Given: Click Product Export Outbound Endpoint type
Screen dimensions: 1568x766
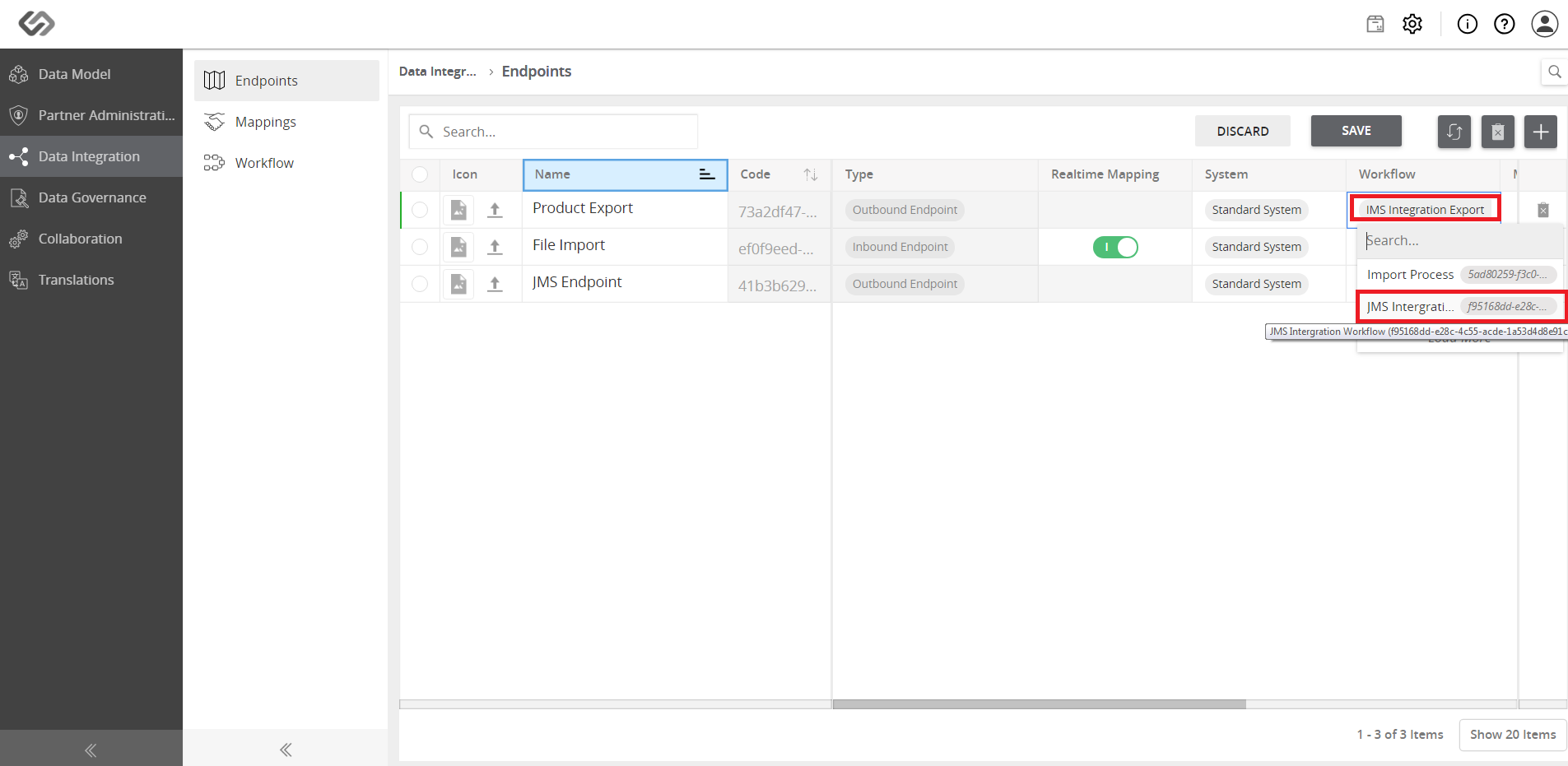Looking at the screenshot, I should point(905,210).
